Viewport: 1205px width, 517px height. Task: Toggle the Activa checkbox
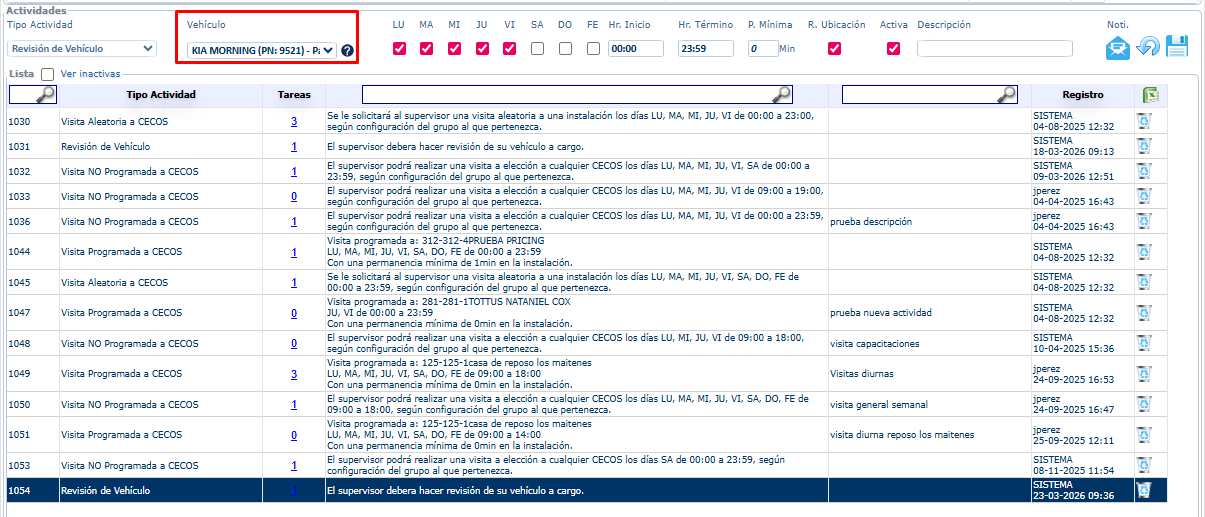[x=893, y=48]
